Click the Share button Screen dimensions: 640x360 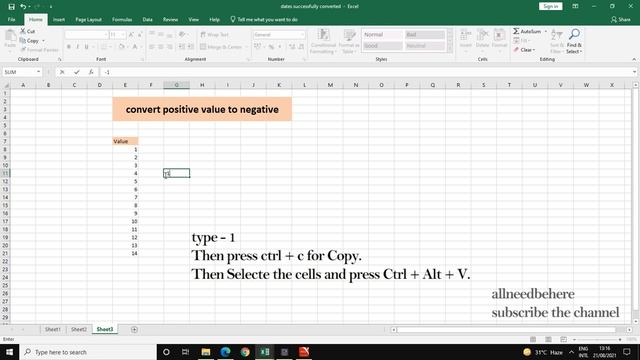(x=620, y=20)
